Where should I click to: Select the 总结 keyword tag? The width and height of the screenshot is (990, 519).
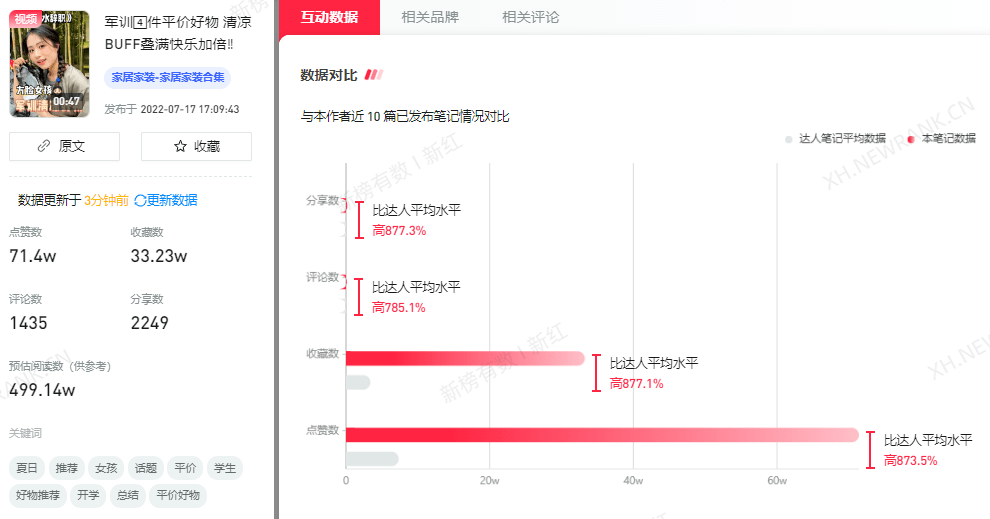click(128, 495)
